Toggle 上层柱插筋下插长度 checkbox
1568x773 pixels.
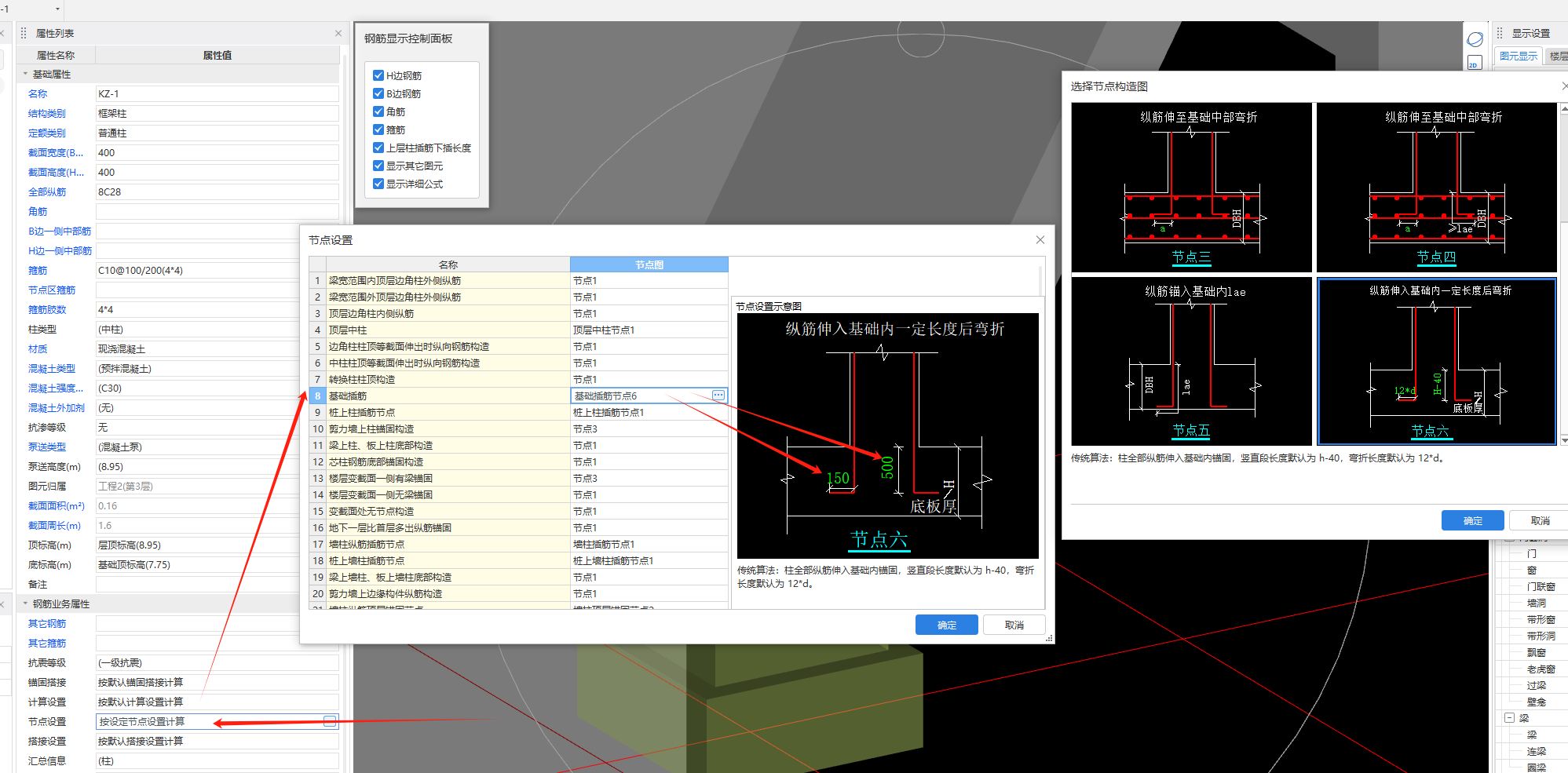378,148
